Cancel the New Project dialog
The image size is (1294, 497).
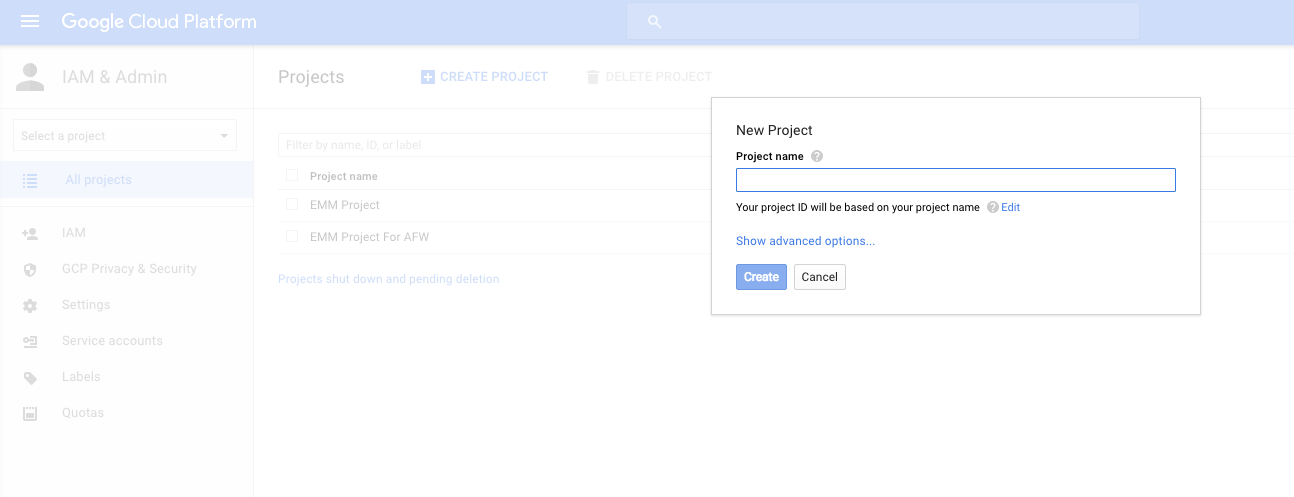coord(819,277)
